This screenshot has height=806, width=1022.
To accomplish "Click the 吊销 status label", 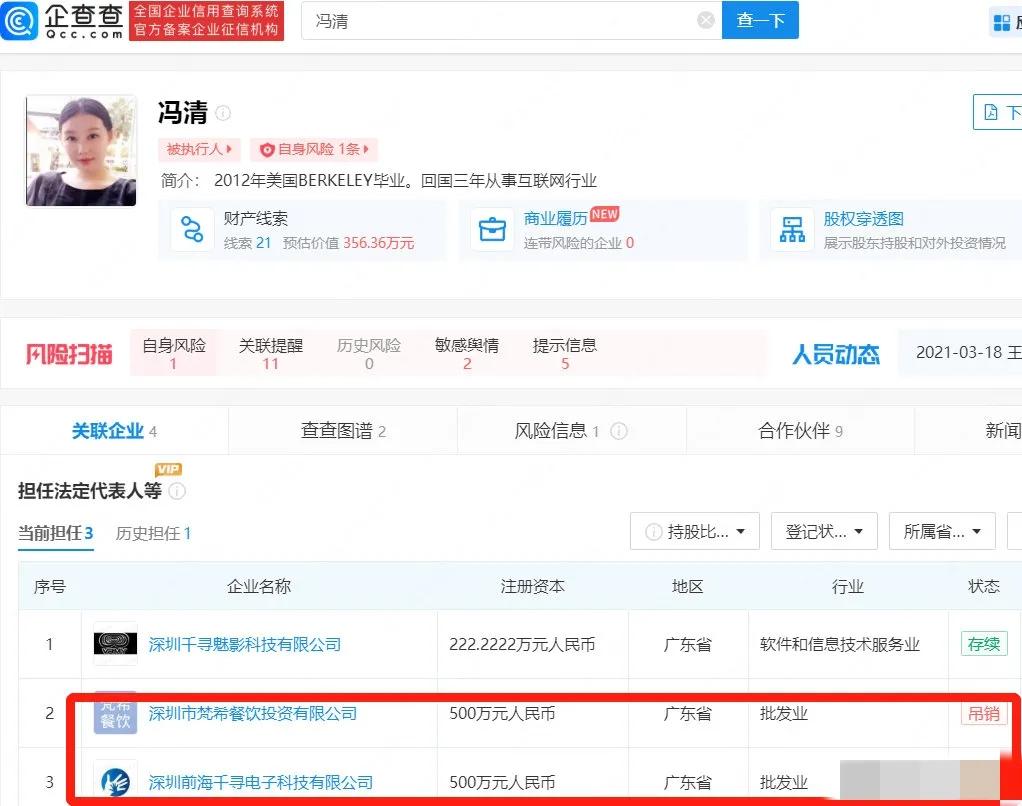I will click(x=984, y=713).
